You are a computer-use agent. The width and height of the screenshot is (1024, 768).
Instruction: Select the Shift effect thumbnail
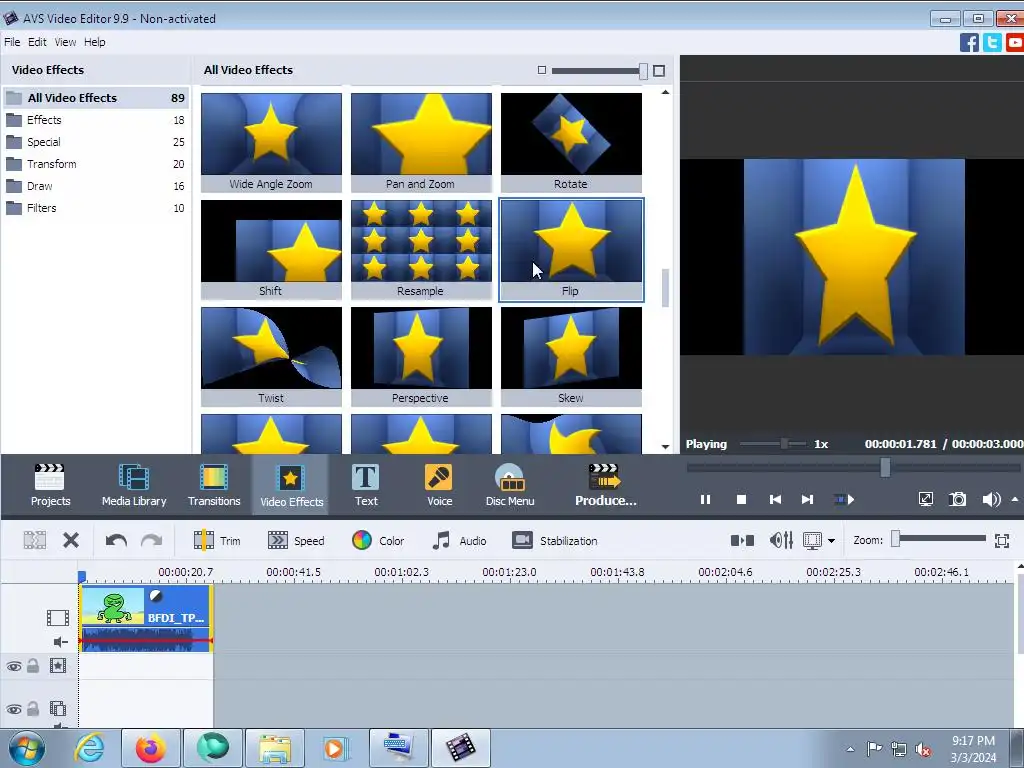[x=271, y=249]
